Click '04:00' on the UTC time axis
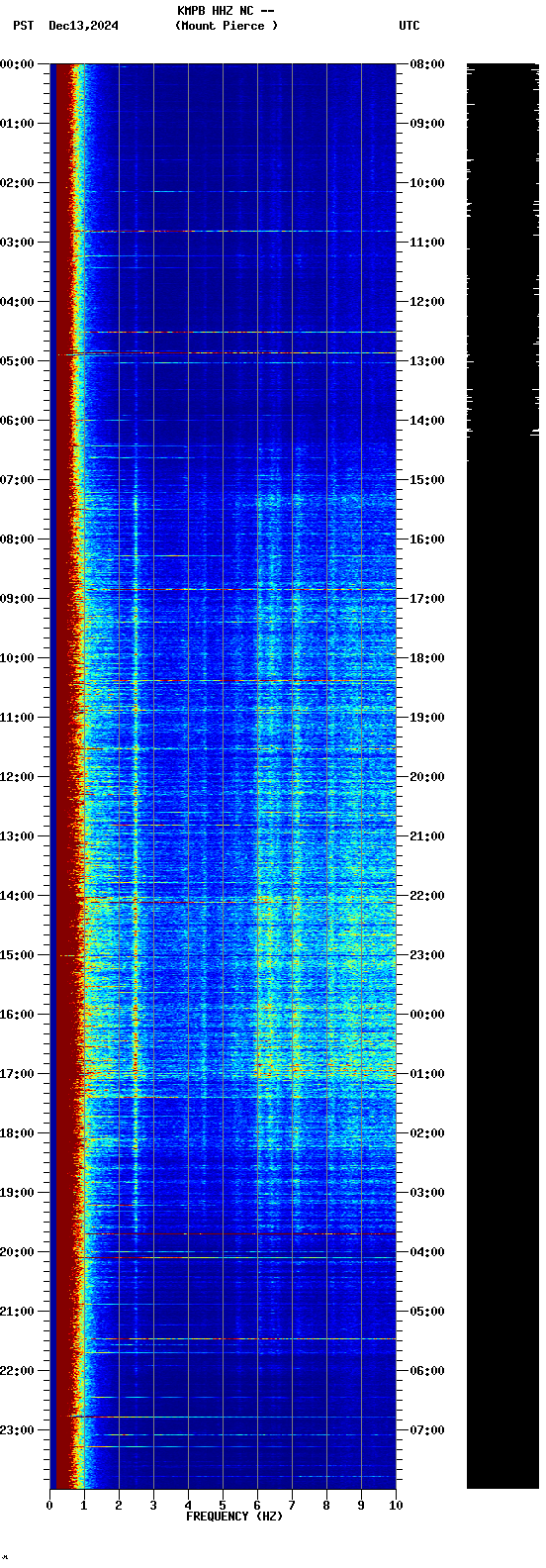This screenshot has width=546, height=1568. click(426, 1252)
